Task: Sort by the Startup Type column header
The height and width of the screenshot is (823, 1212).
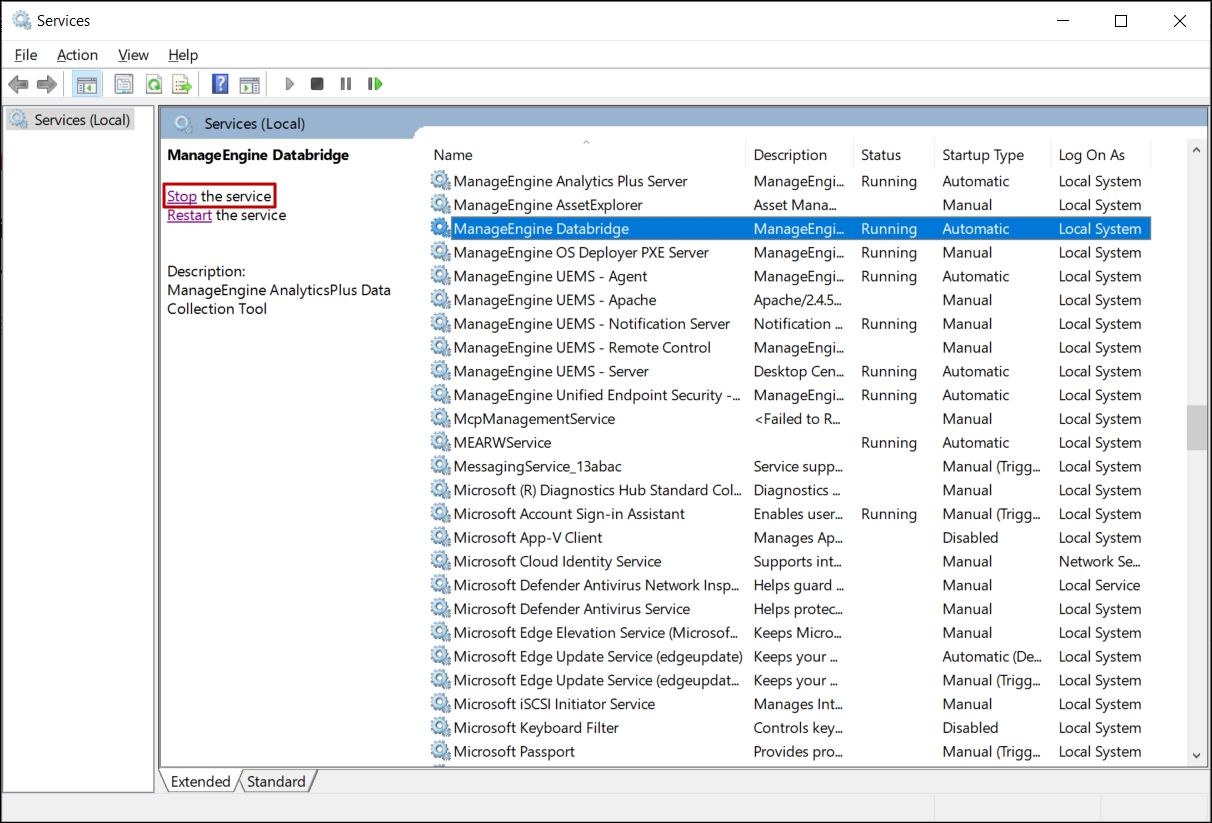Action: tap(982, 155)
